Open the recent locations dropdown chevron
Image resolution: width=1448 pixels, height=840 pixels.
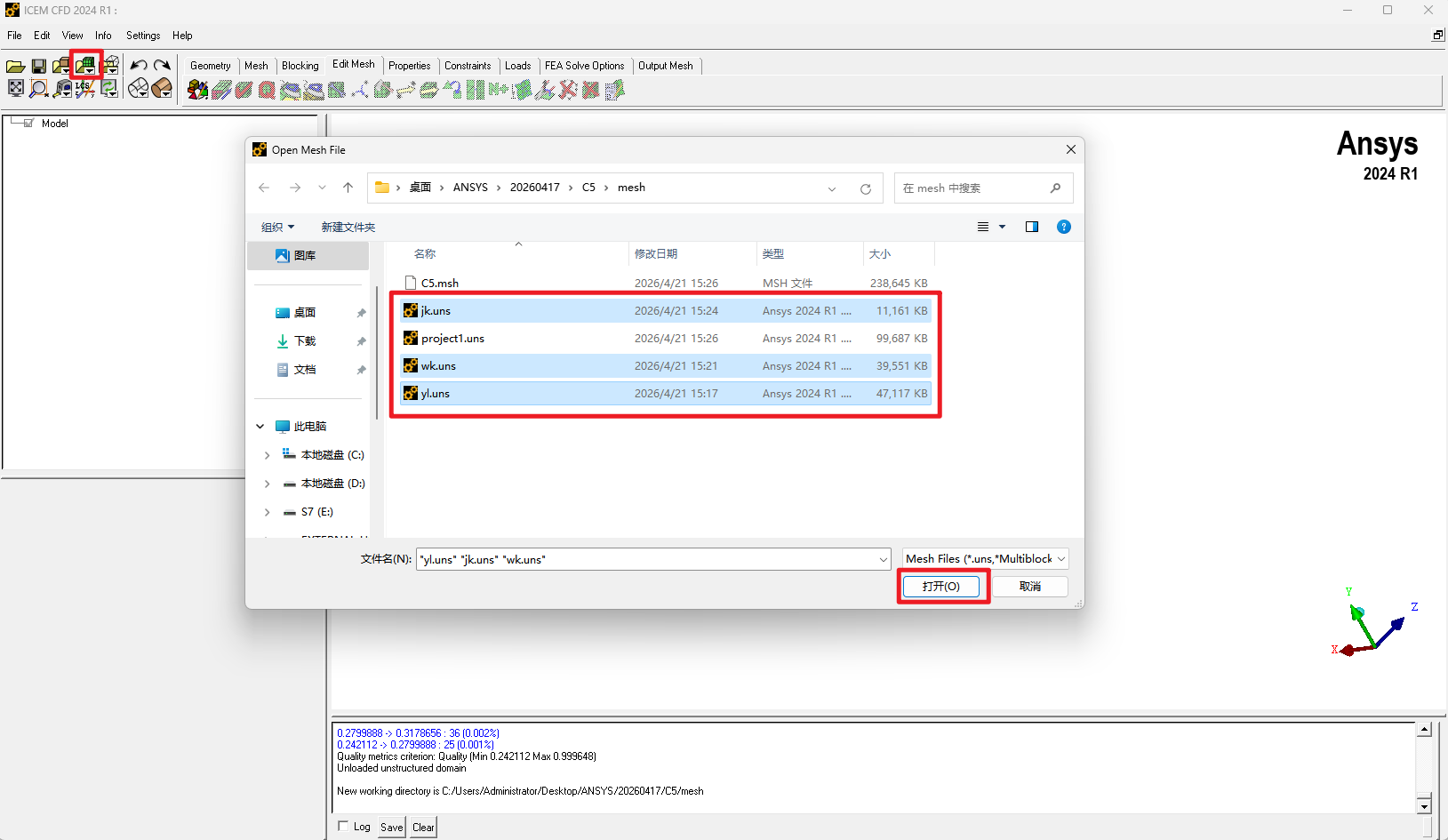click(322, 188)
